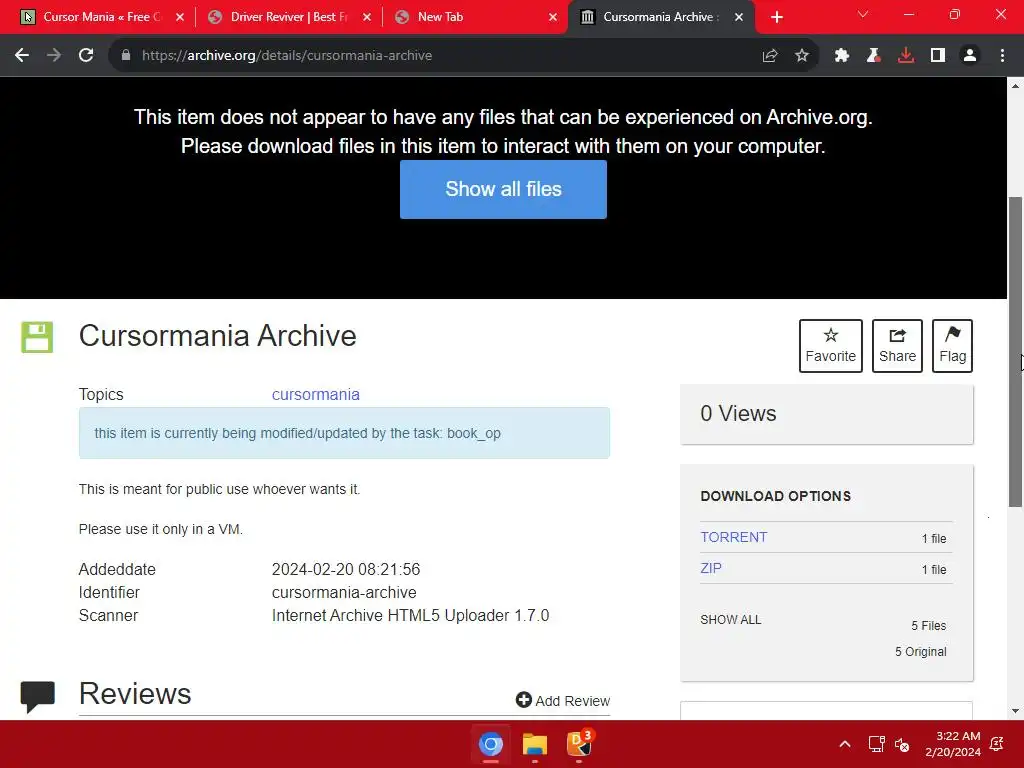Favorite this archive item
This screenshot has width=1024, height=768.
click(x=831, y=346)
